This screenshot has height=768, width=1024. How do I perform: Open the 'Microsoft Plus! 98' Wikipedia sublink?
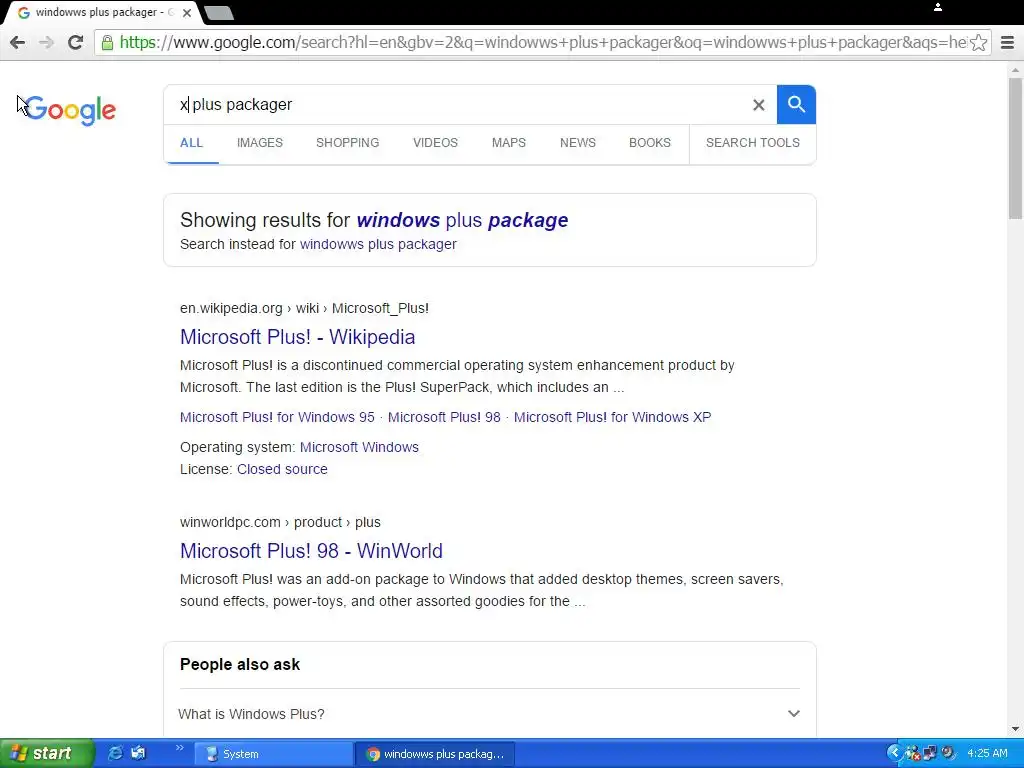click(444, 417)
